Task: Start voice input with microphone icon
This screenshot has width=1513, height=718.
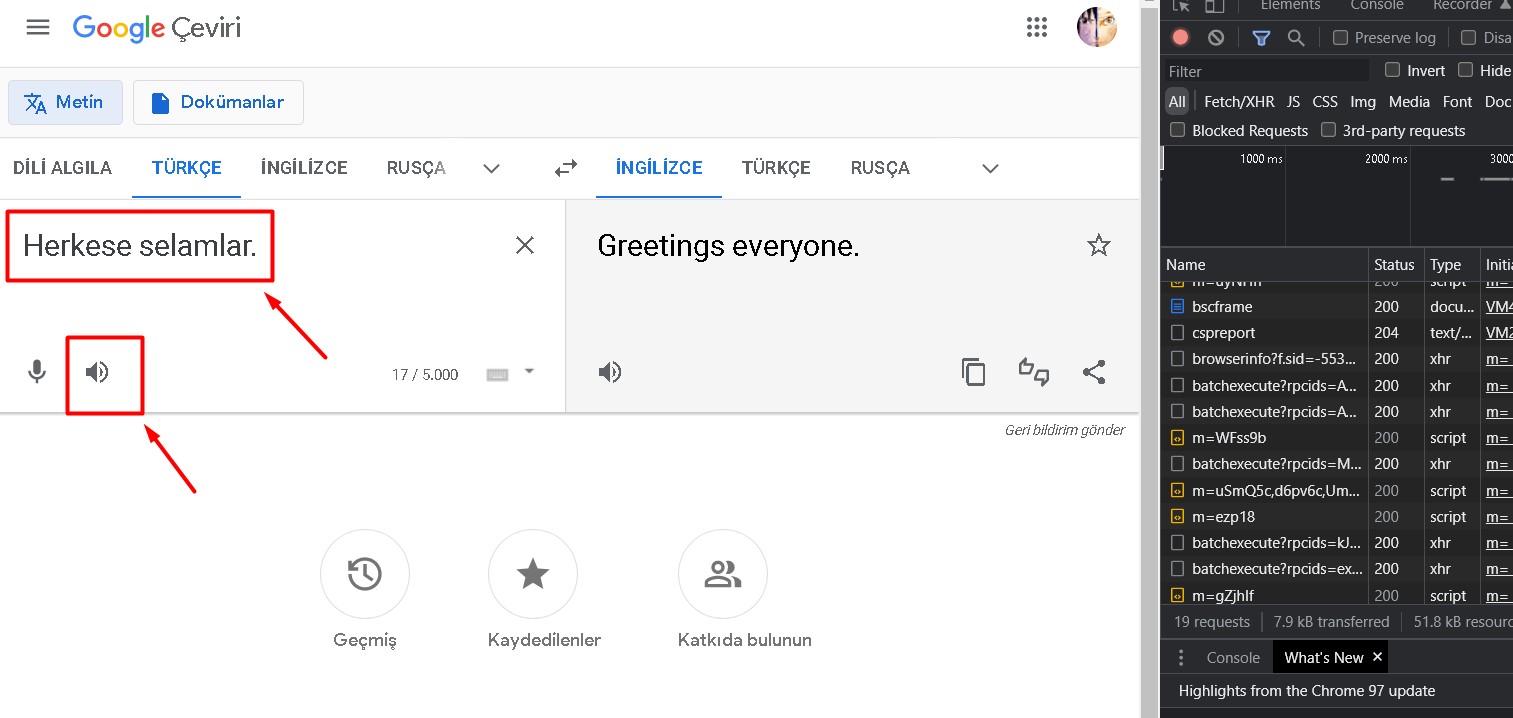Action: pos(37,372)
